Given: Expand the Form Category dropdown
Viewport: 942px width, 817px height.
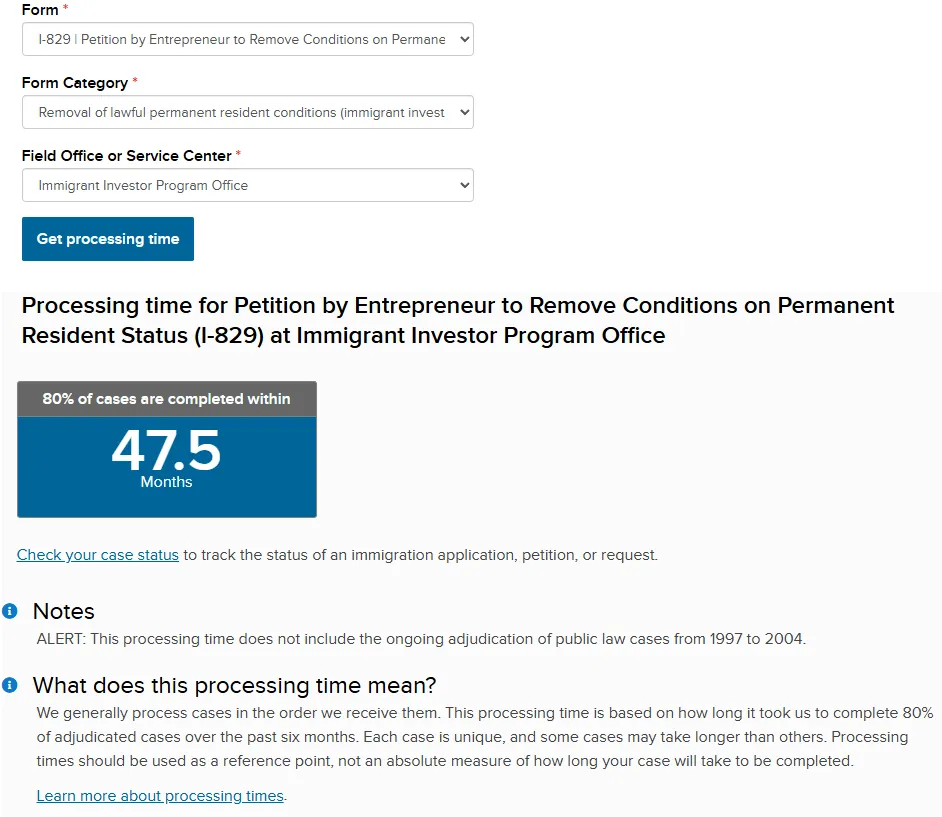Looking at the screenshot, I should 247,113.
